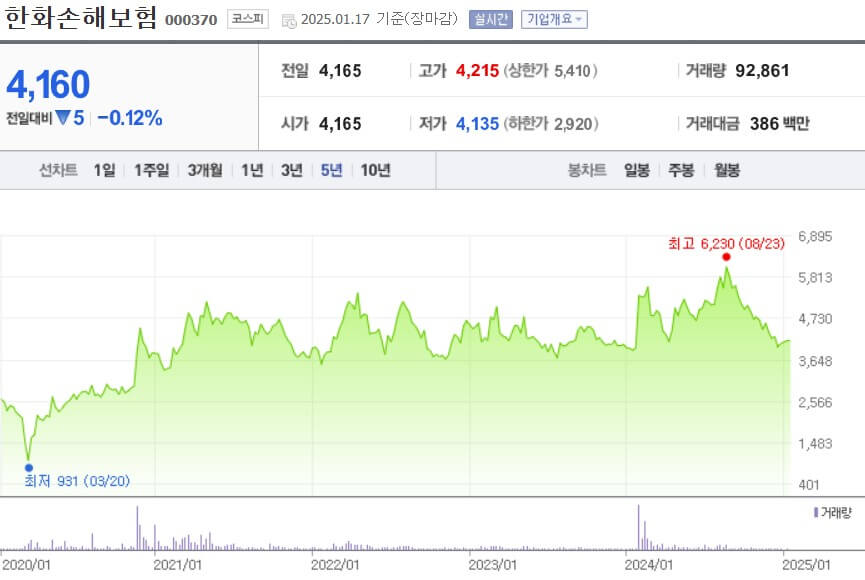This screenshot has width=865, height=580.
Task: Select the 3년 line chart tab
Action: 292,170
